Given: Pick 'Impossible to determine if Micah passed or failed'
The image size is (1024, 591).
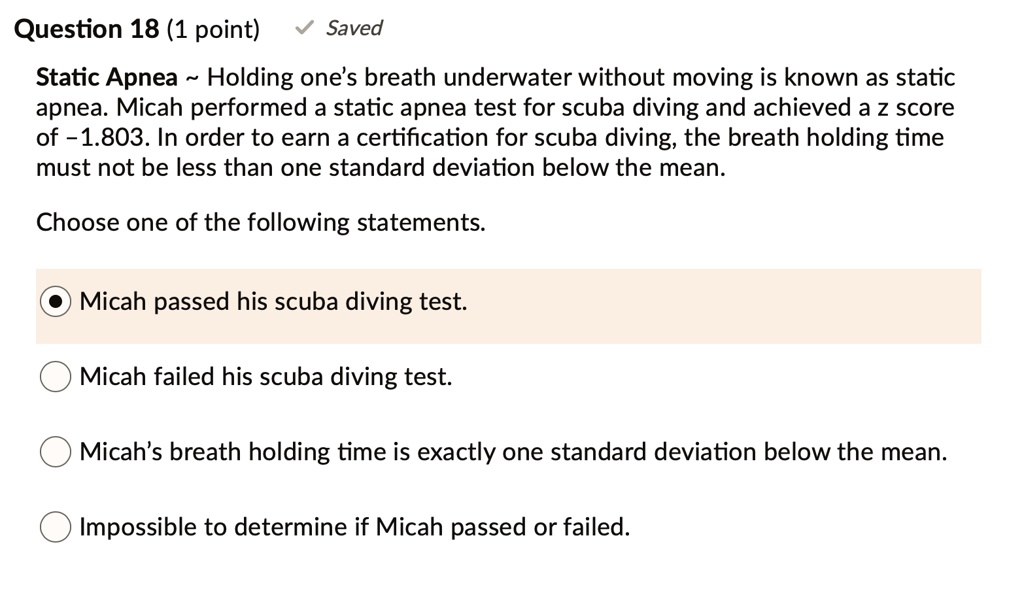Looking at the screenshot, I should 55,526.
